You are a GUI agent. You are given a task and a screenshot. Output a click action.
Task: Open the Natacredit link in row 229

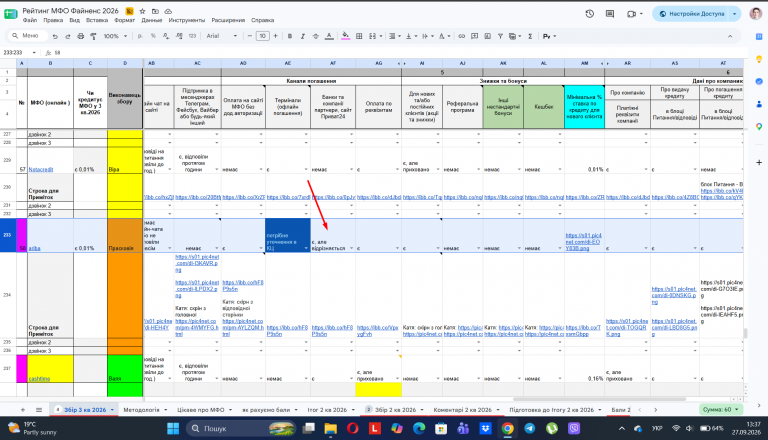[41, 170]
